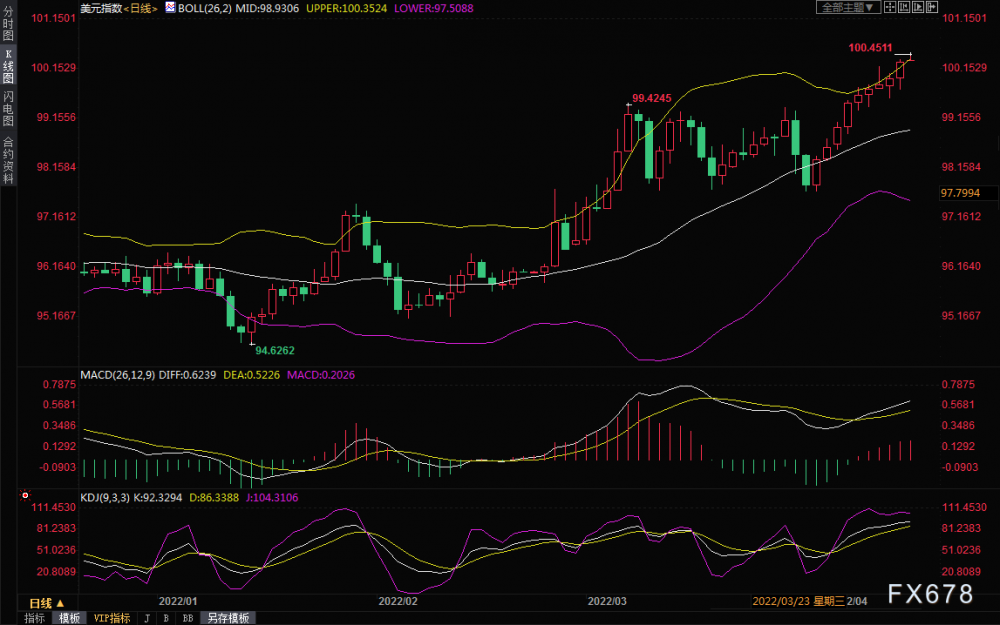Click the single B button in the bottom bar
Image resolution: width=1000 pixels, height=625 pixels.
click(x=166, y=618)
